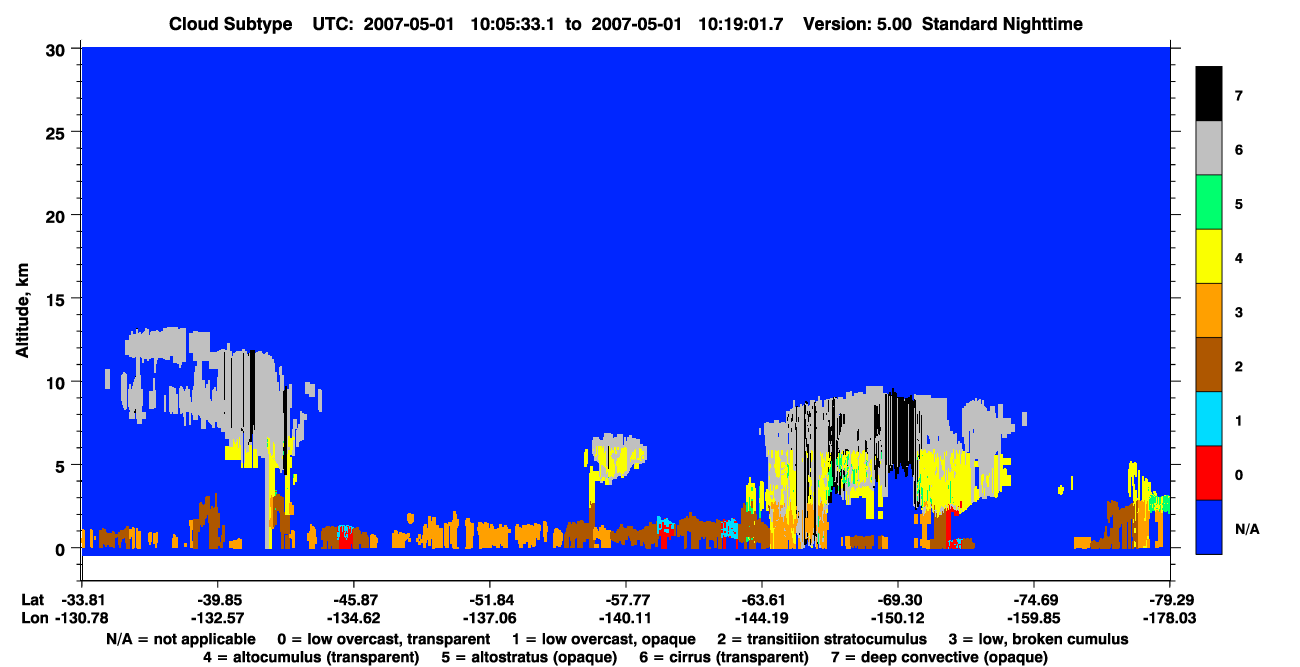Screen dimensions: 1300x667
Task: Click the red swatch labeled 0
Action: pyautogui.click(x=1209, y=473)
